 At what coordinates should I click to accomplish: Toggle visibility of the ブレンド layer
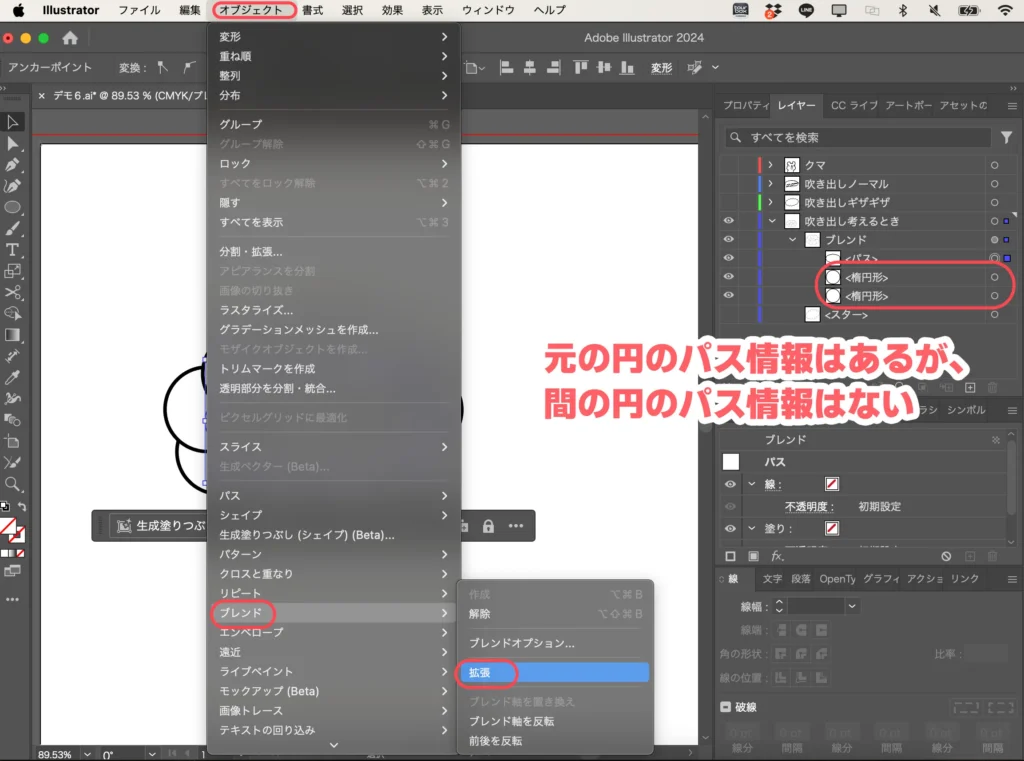coord(731,240)
